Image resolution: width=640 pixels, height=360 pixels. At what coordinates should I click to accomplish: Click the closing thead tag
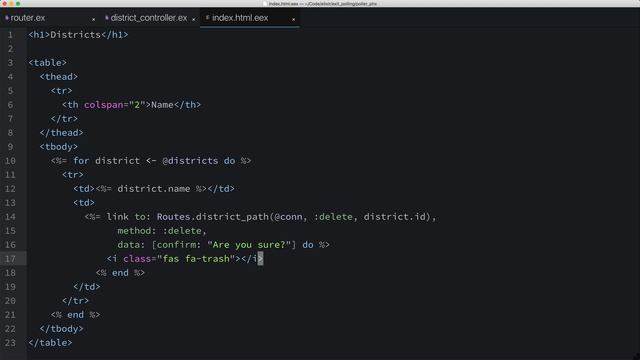(62, 133)
